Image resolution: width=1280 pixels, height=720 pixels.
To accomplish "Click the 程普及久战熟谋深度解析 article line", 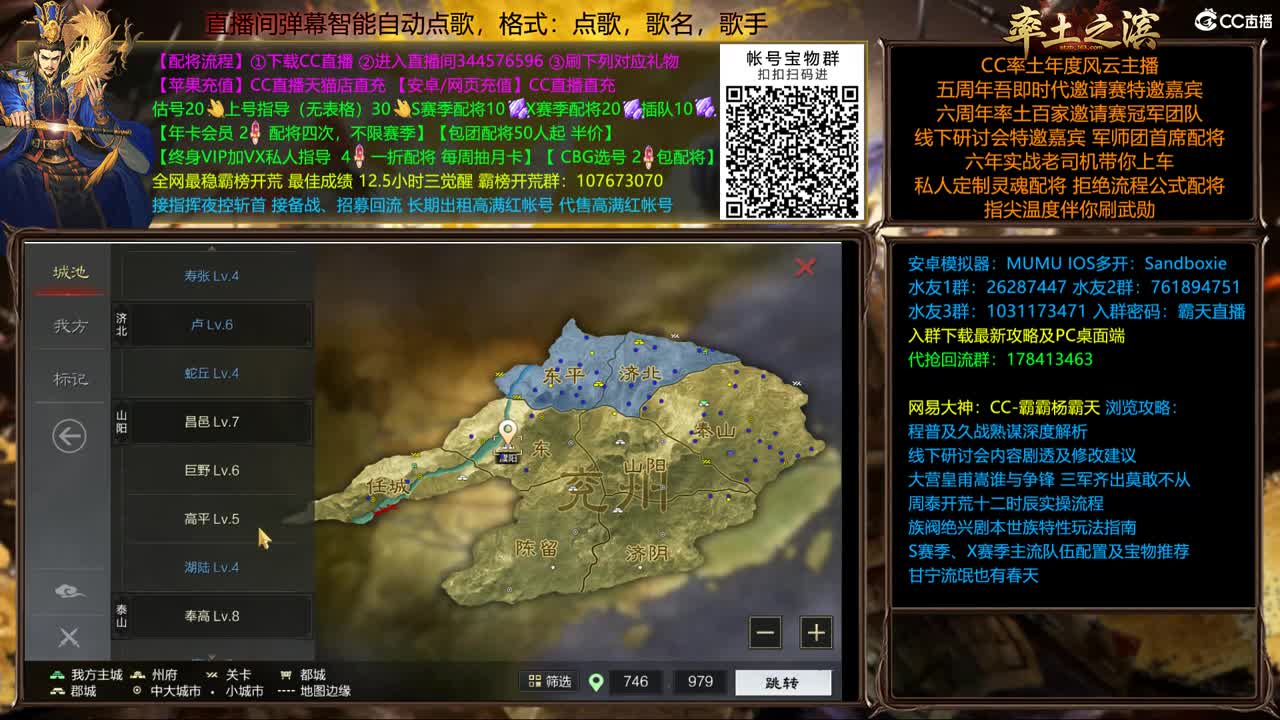I will (997, 431).
